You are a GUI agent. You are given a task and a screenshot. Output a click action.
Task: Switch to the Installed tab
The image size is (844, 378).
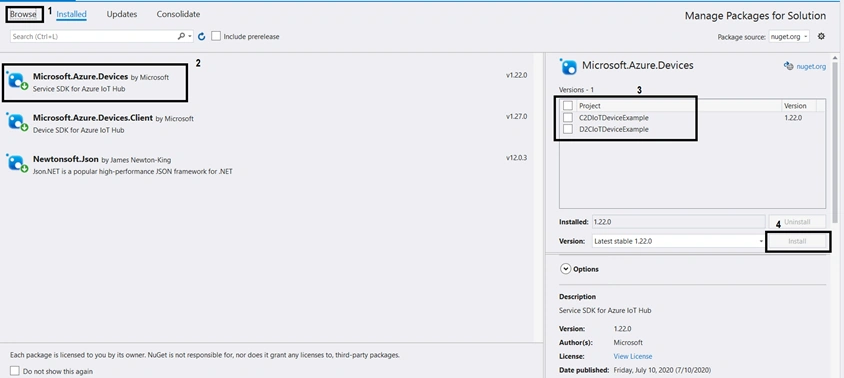(72, 15)
